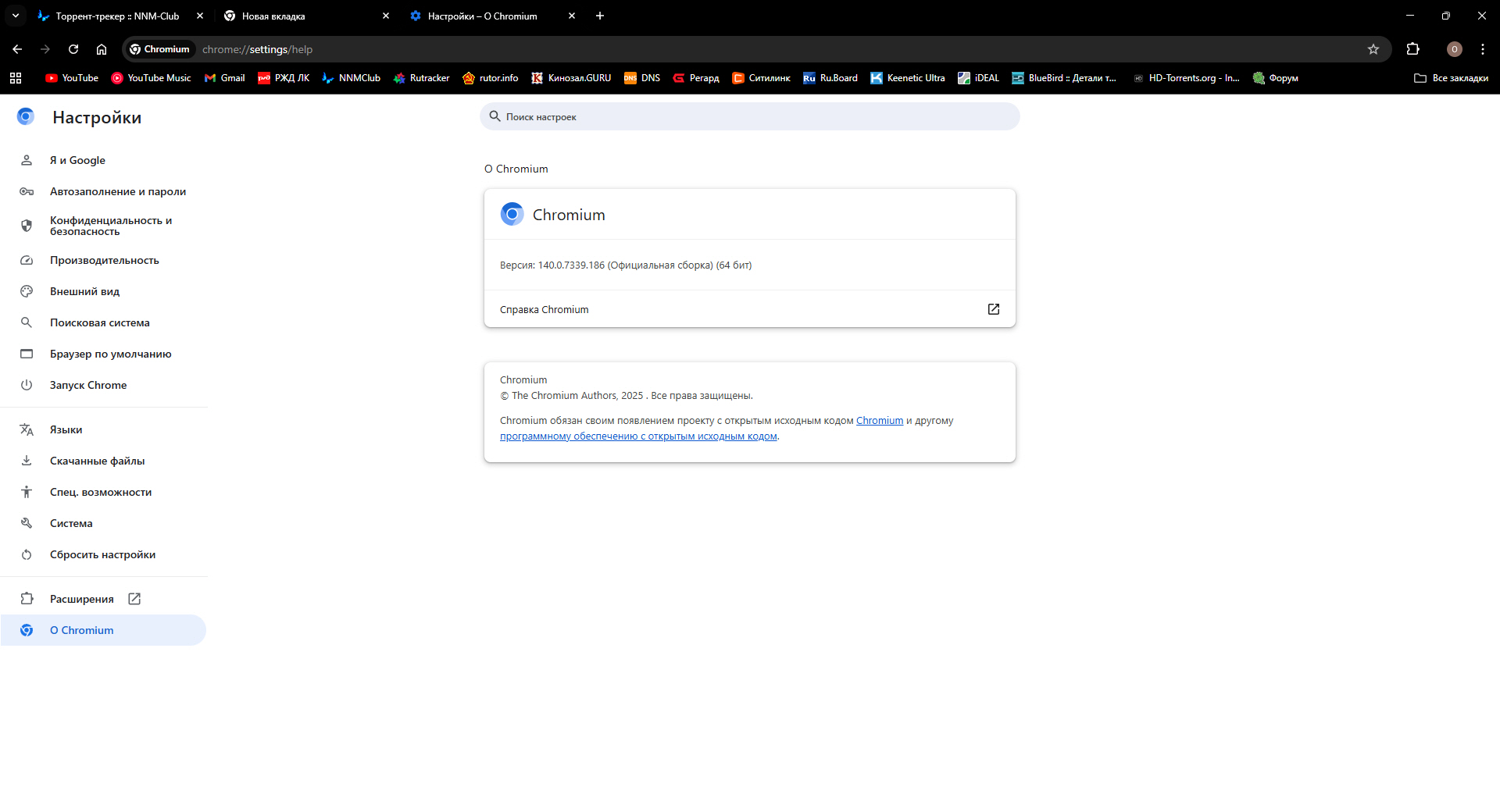This screenshot has height=812, width=1500.
Task: Open the open-source software link
Action: [638, 436]
